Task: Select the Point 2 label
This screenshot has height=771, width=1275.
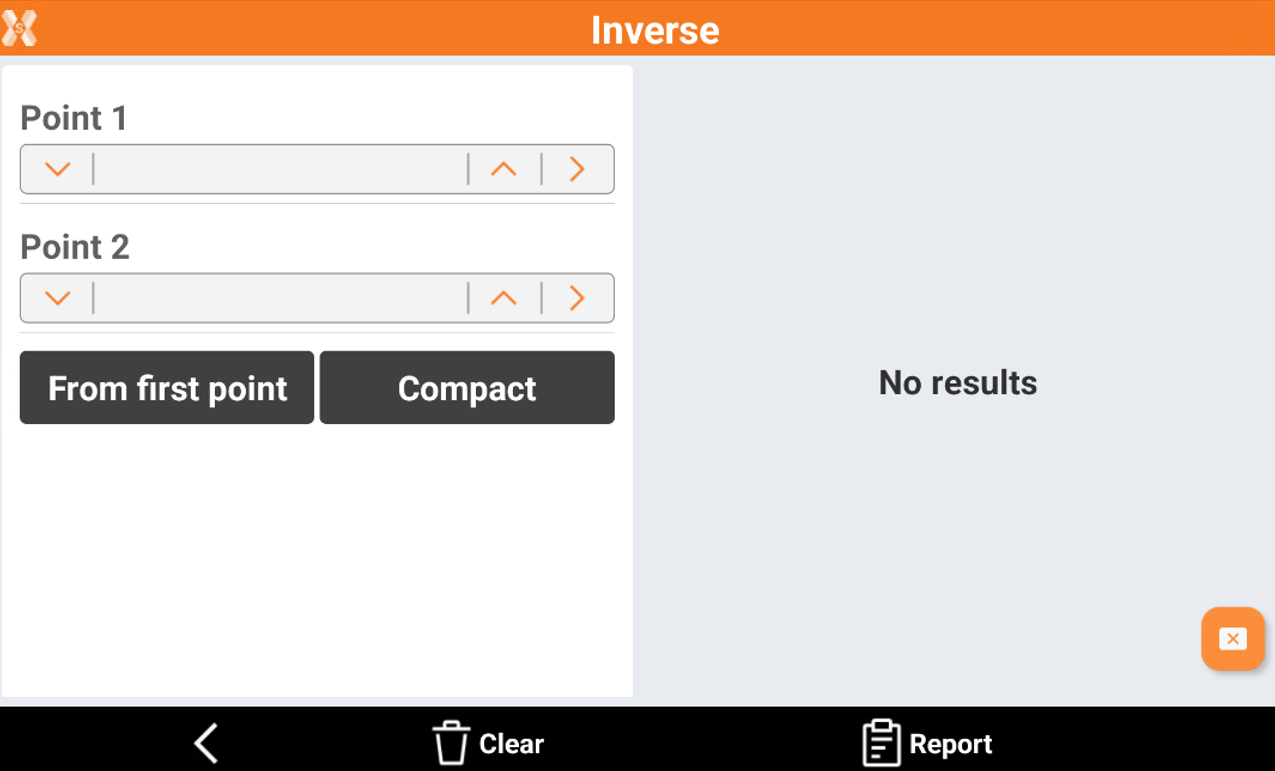Action: 75,247
